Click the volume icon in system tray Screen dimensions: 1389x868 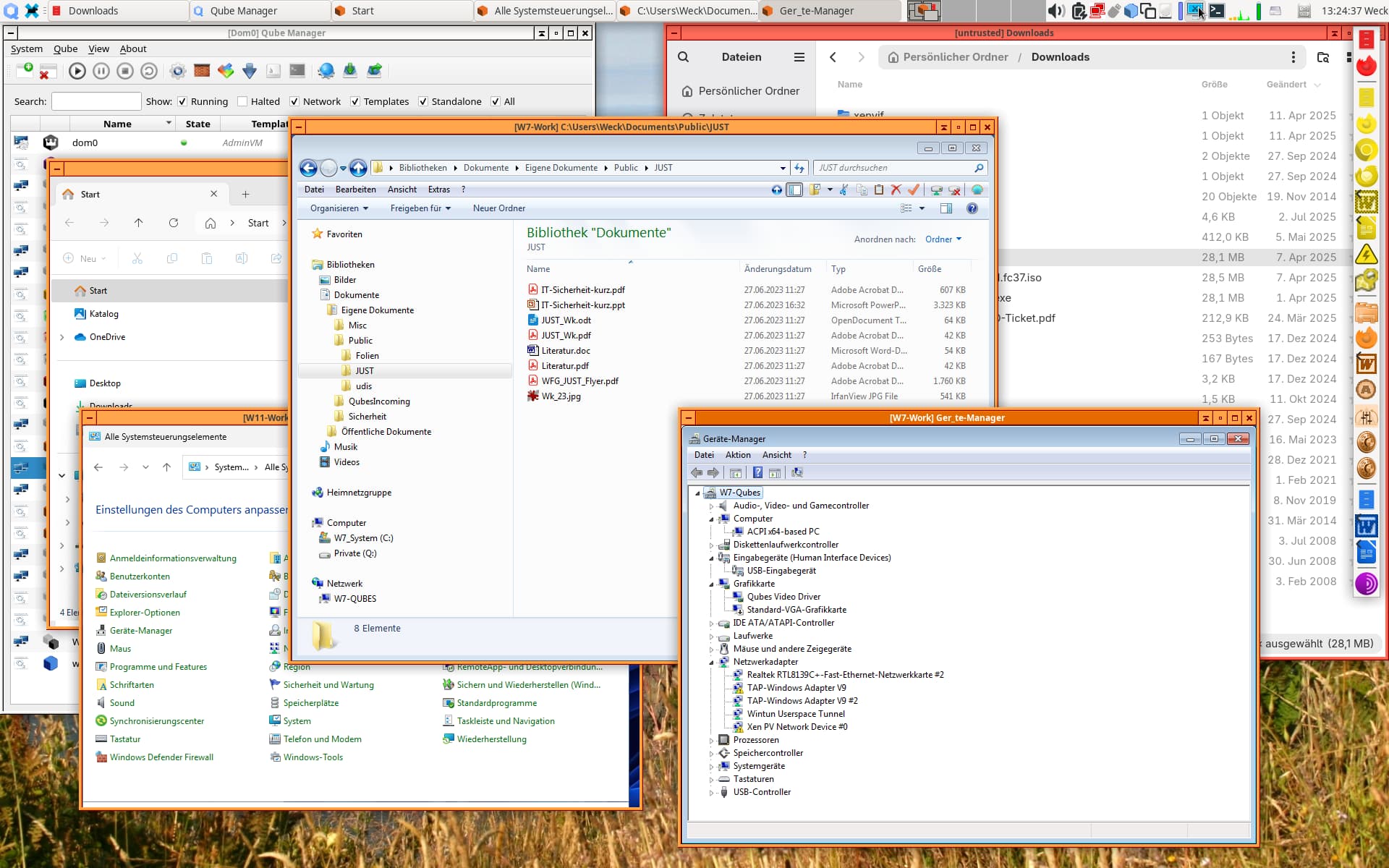[x=1055, y=11]
